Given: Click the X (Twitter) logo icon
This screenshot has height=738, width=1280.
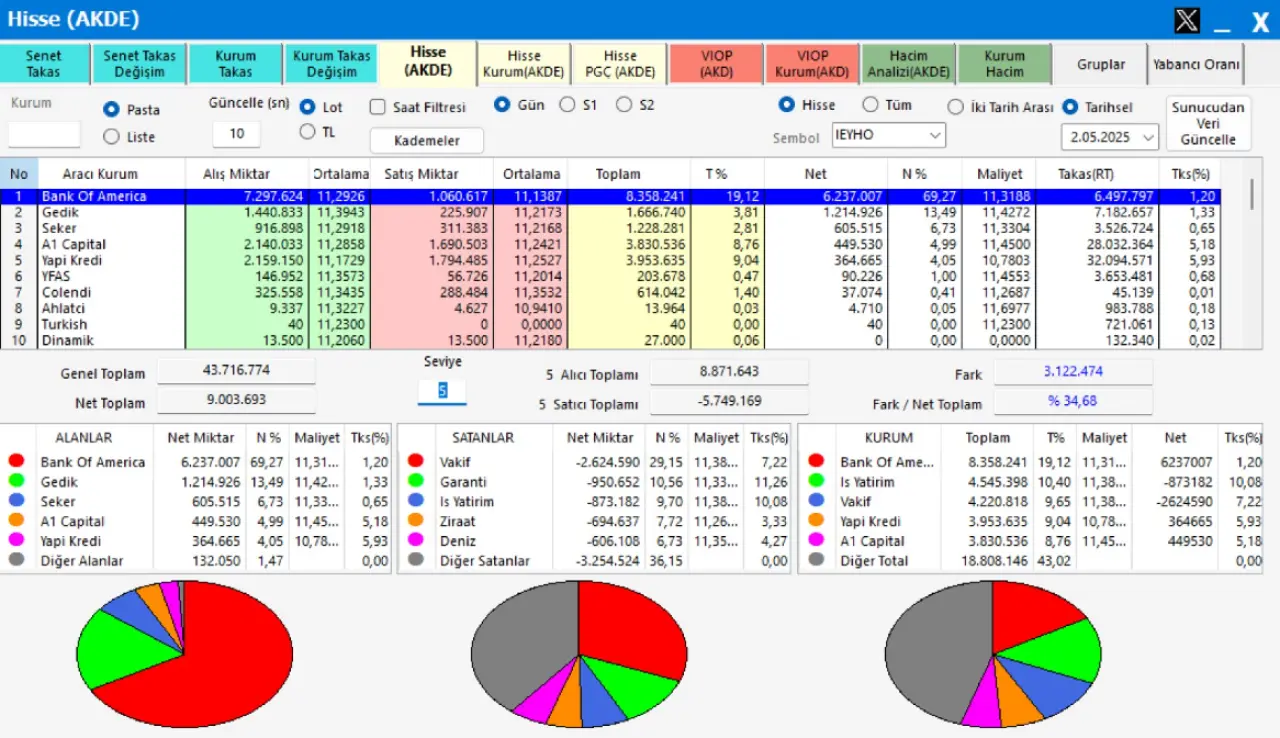Looking at the screenshot, I should pyautogui.click(x=1187, y=20).
